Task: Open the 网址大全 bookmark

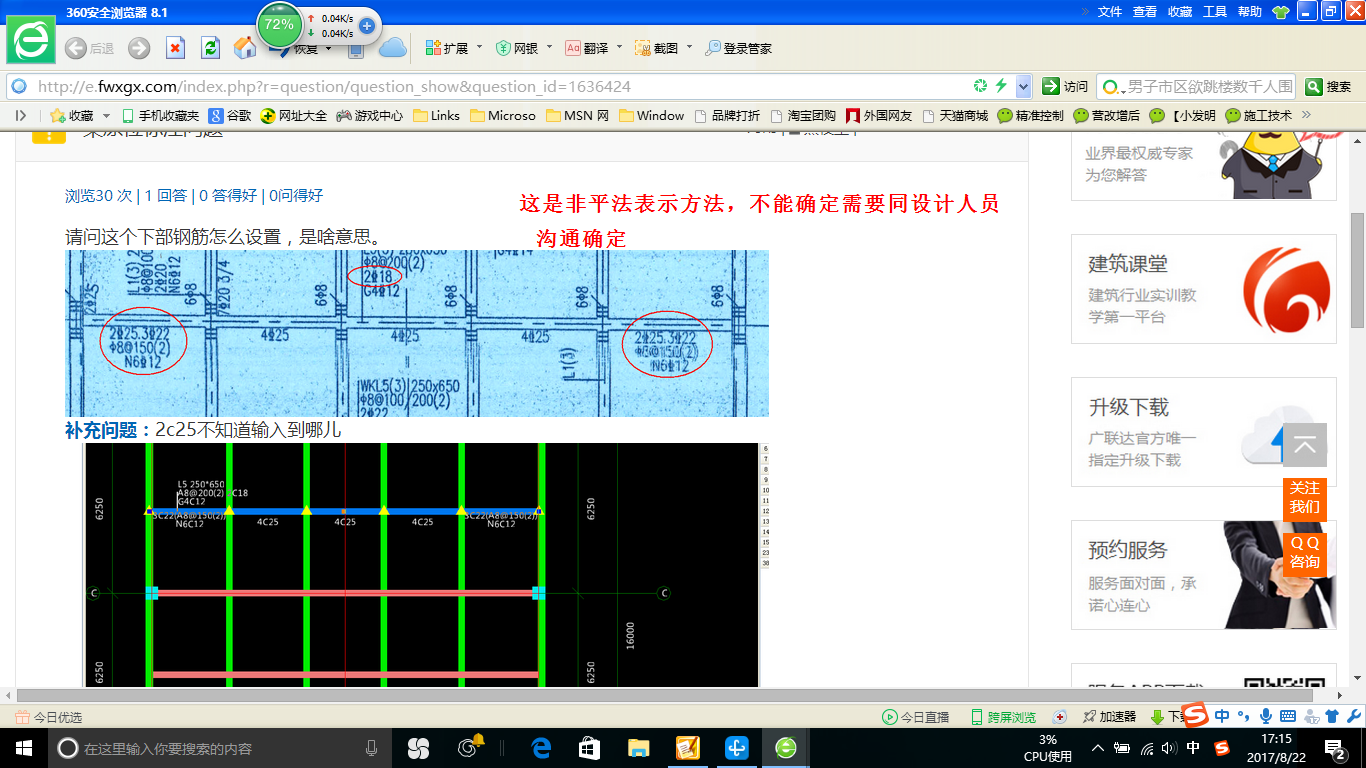Action: coord(294,116)
